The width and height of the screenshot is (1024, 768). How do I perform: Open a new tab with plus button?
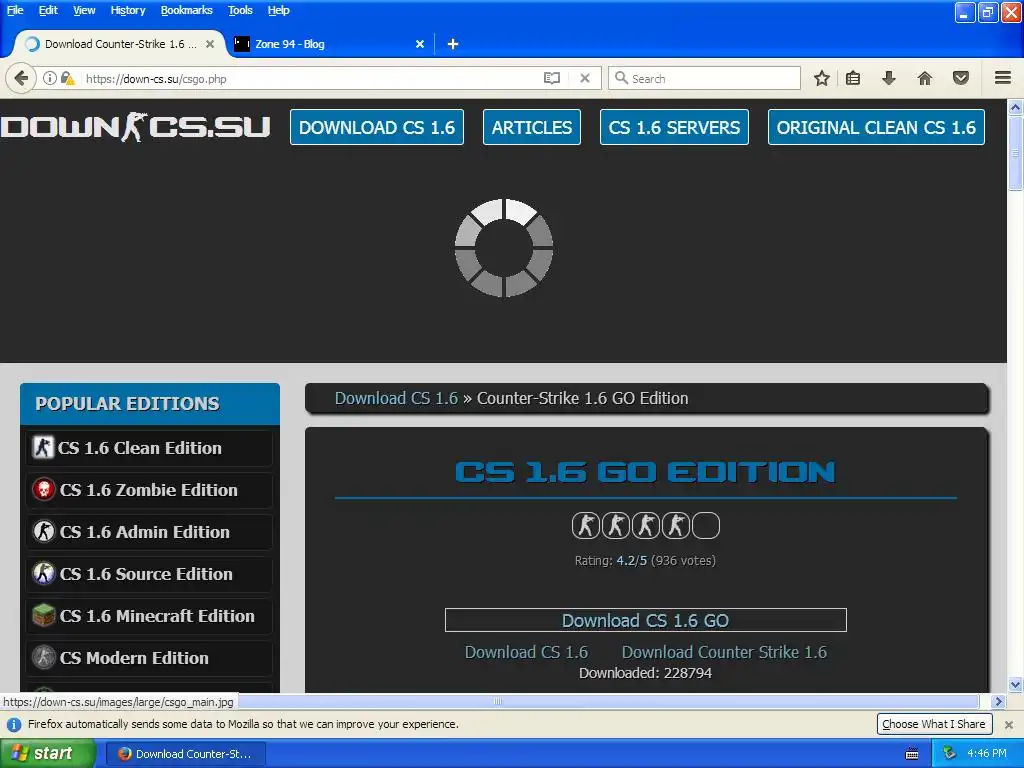click(x=453, y=44)
